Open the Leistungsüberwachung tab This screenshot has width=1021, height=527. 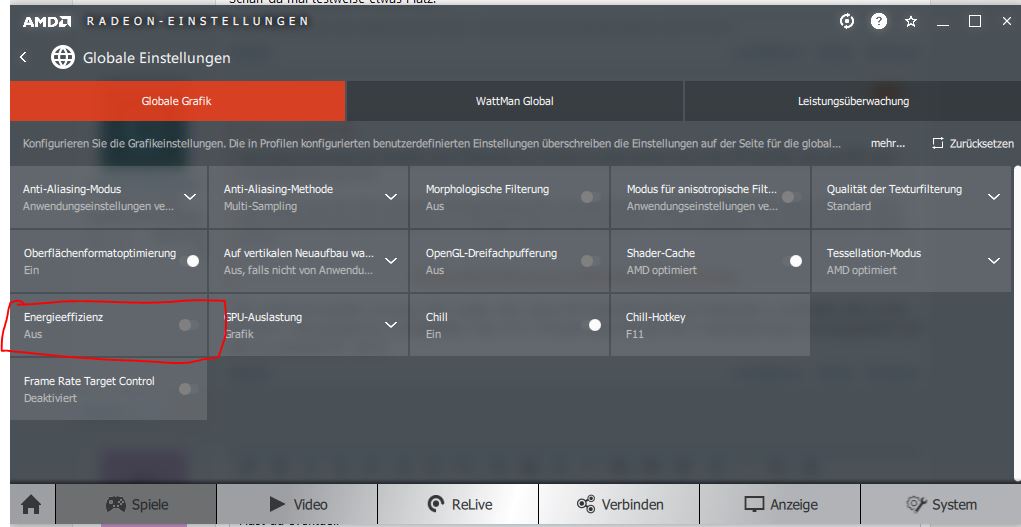coord(852,101)
